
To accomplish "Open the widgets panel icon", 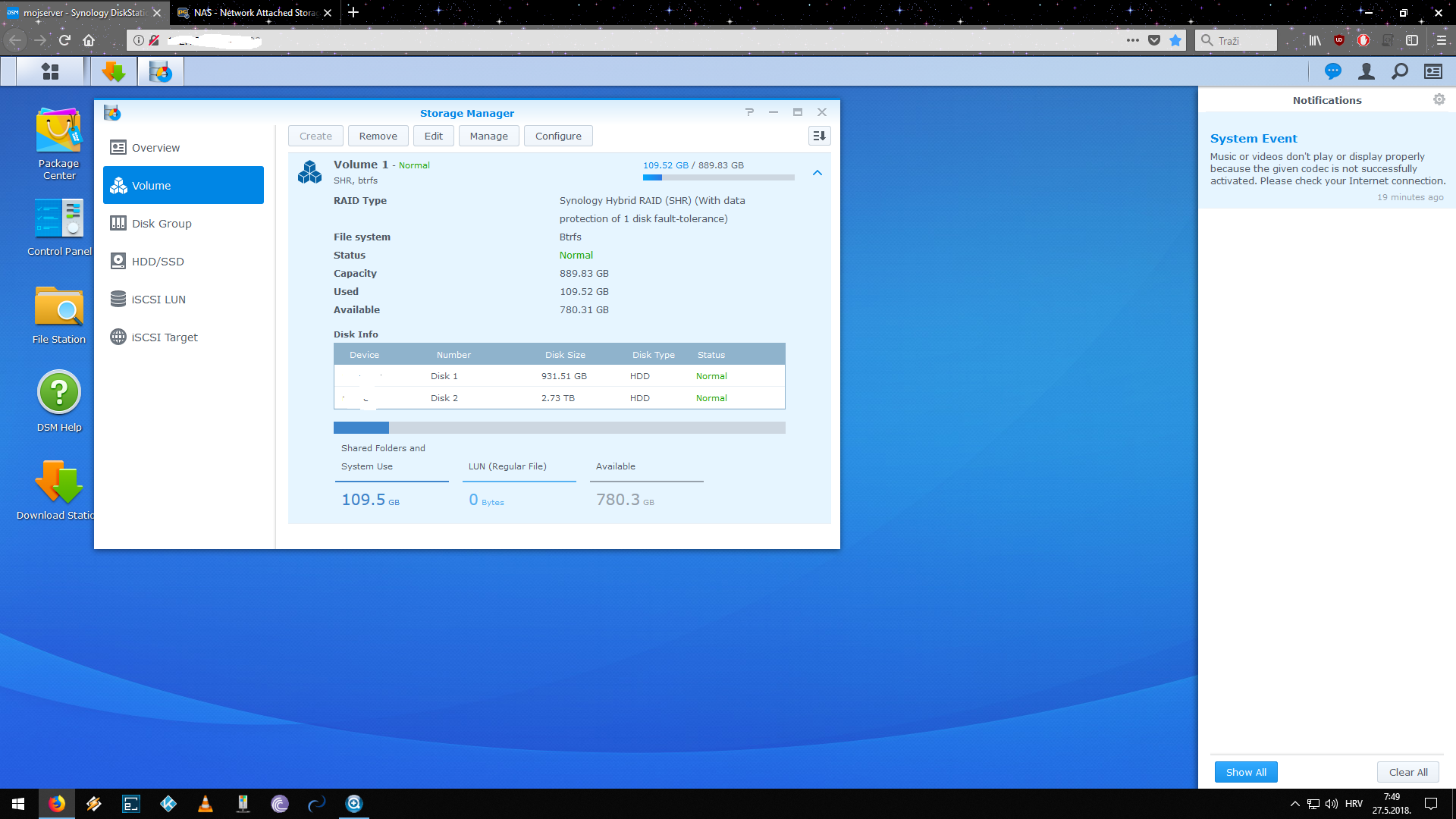I will [1432, 71].
